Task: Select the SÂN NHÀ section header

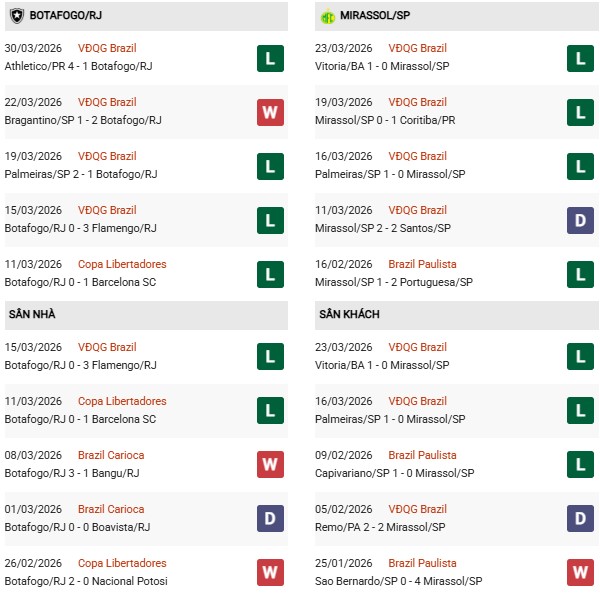Action: (x=32, y=314)
